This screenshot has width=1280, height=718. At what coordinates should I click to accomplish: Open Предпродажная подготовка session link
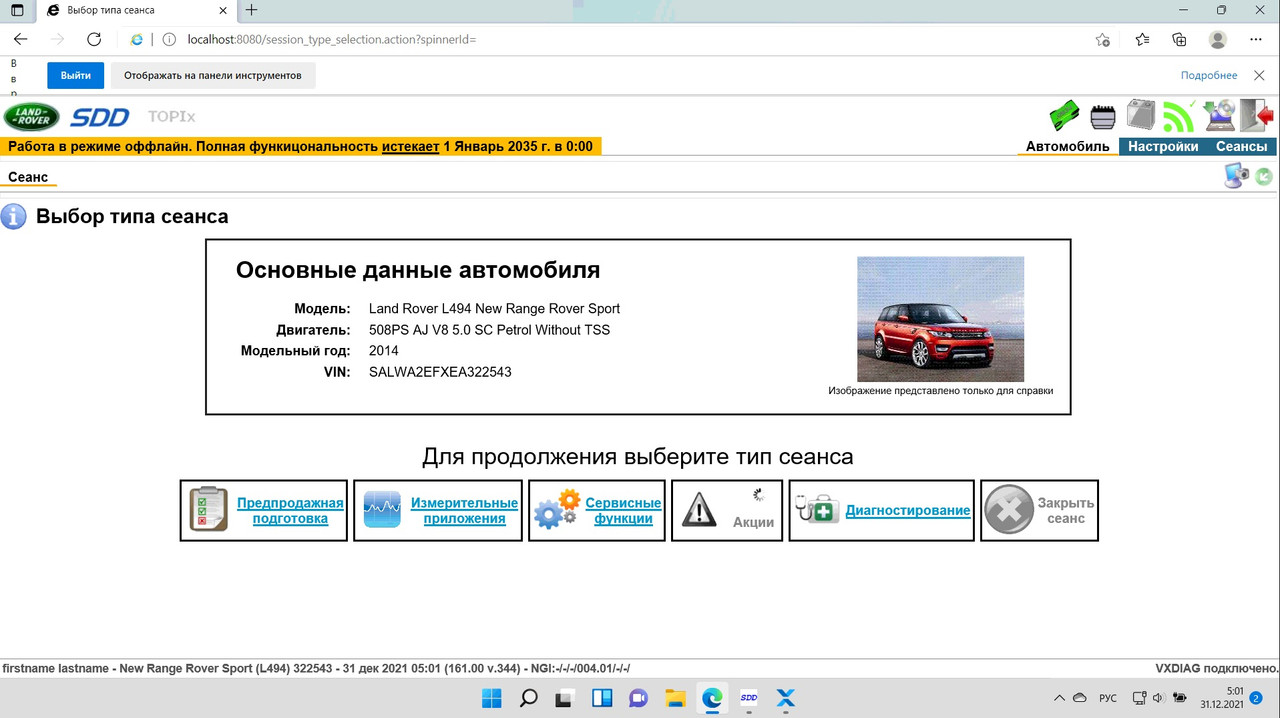click(290, 511)
